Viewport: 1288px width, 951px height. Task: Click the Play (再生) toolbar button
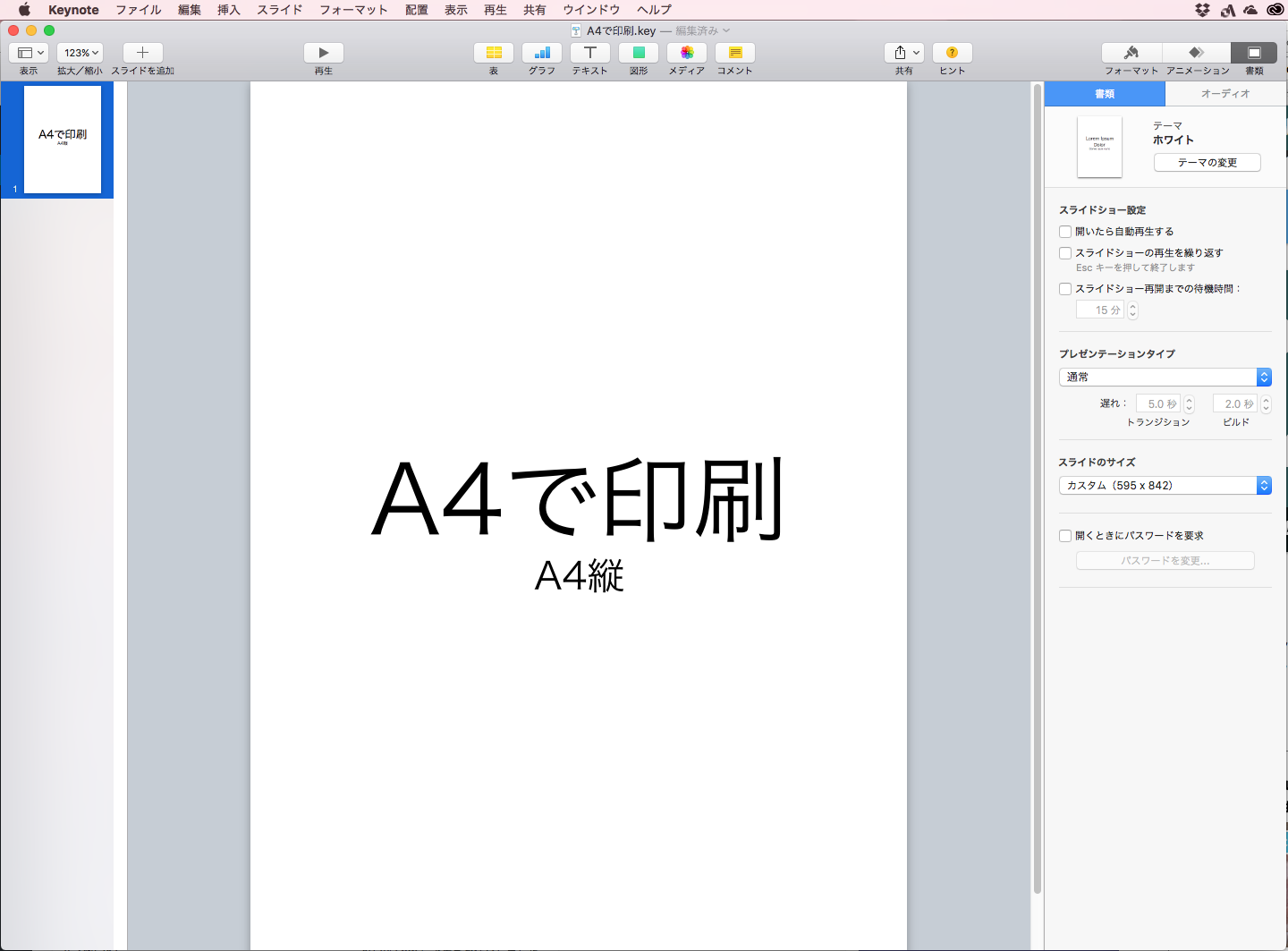coord(323,53)
